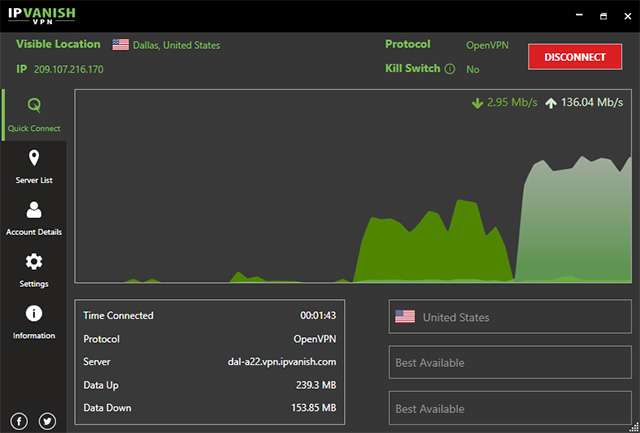Viewport: 640px width, 433px height.
Task: Open IPVanish Twitter icon
Action: click(x=47, y=421)
